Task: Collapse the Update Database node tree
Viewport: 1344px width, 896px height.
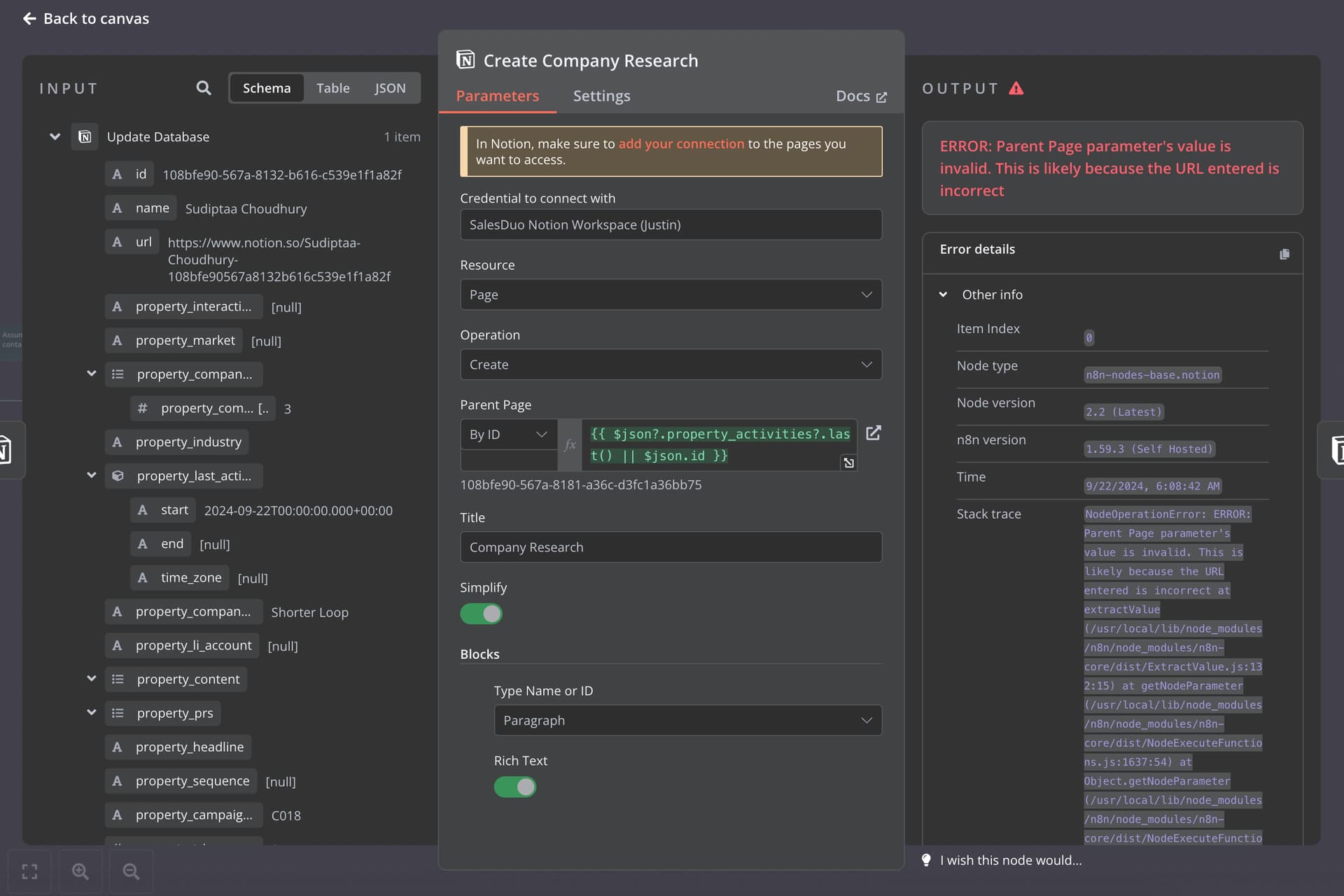Action: tap(55, 136)
